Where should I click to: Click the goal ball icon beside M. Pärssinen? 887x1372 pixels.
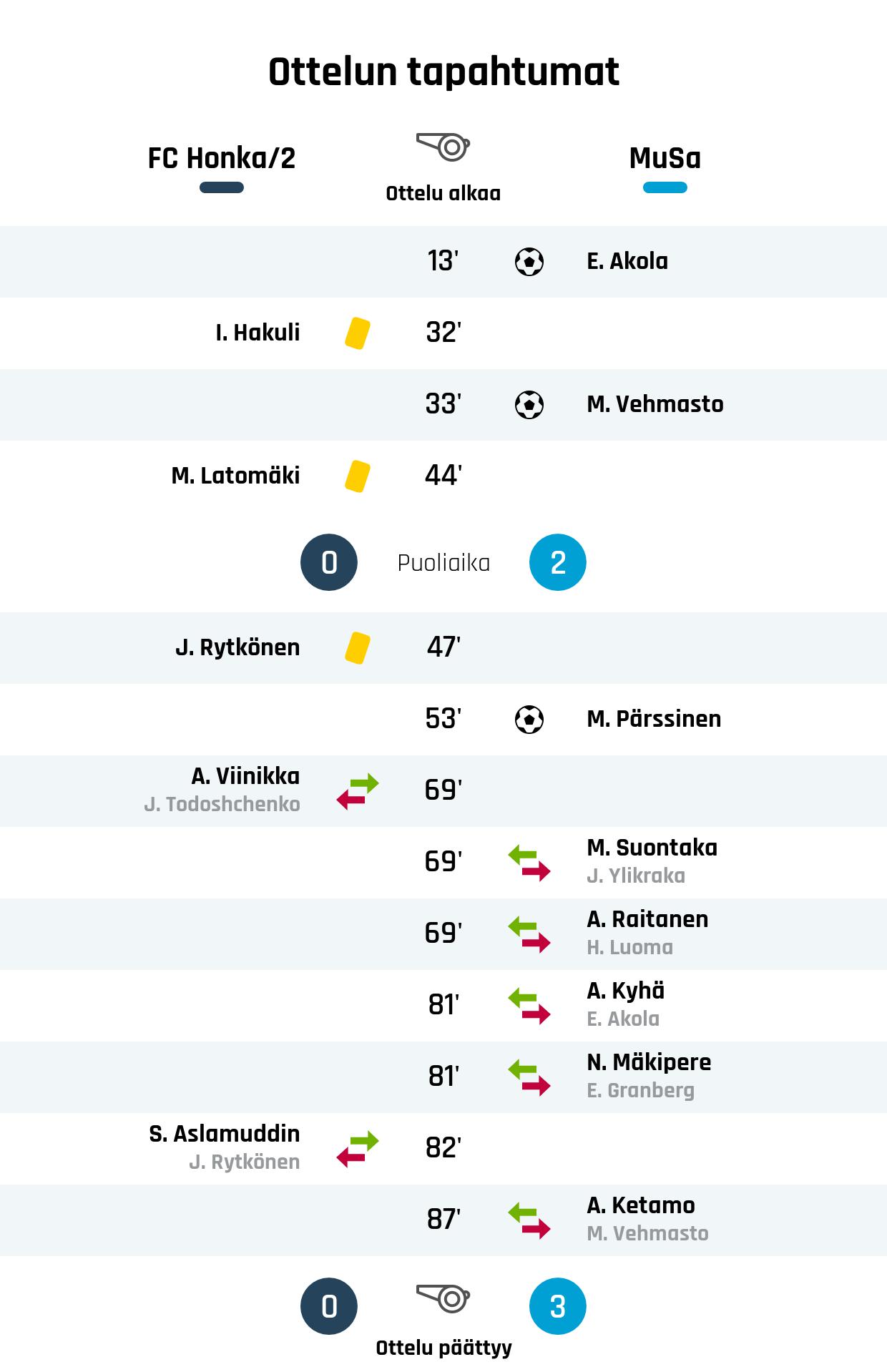pyautogui.click(x=529, y=720)
